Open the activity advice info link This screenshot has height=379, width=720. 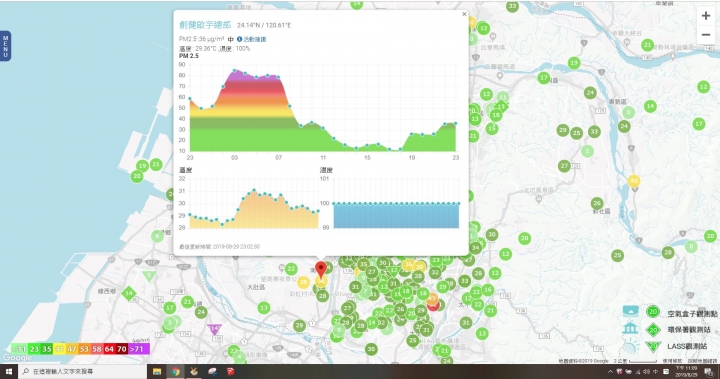251,40
